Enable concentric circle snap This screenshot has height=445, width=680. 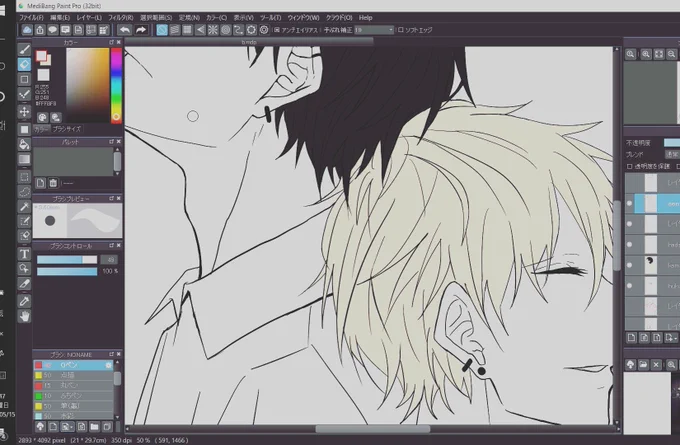click(226, 30)
